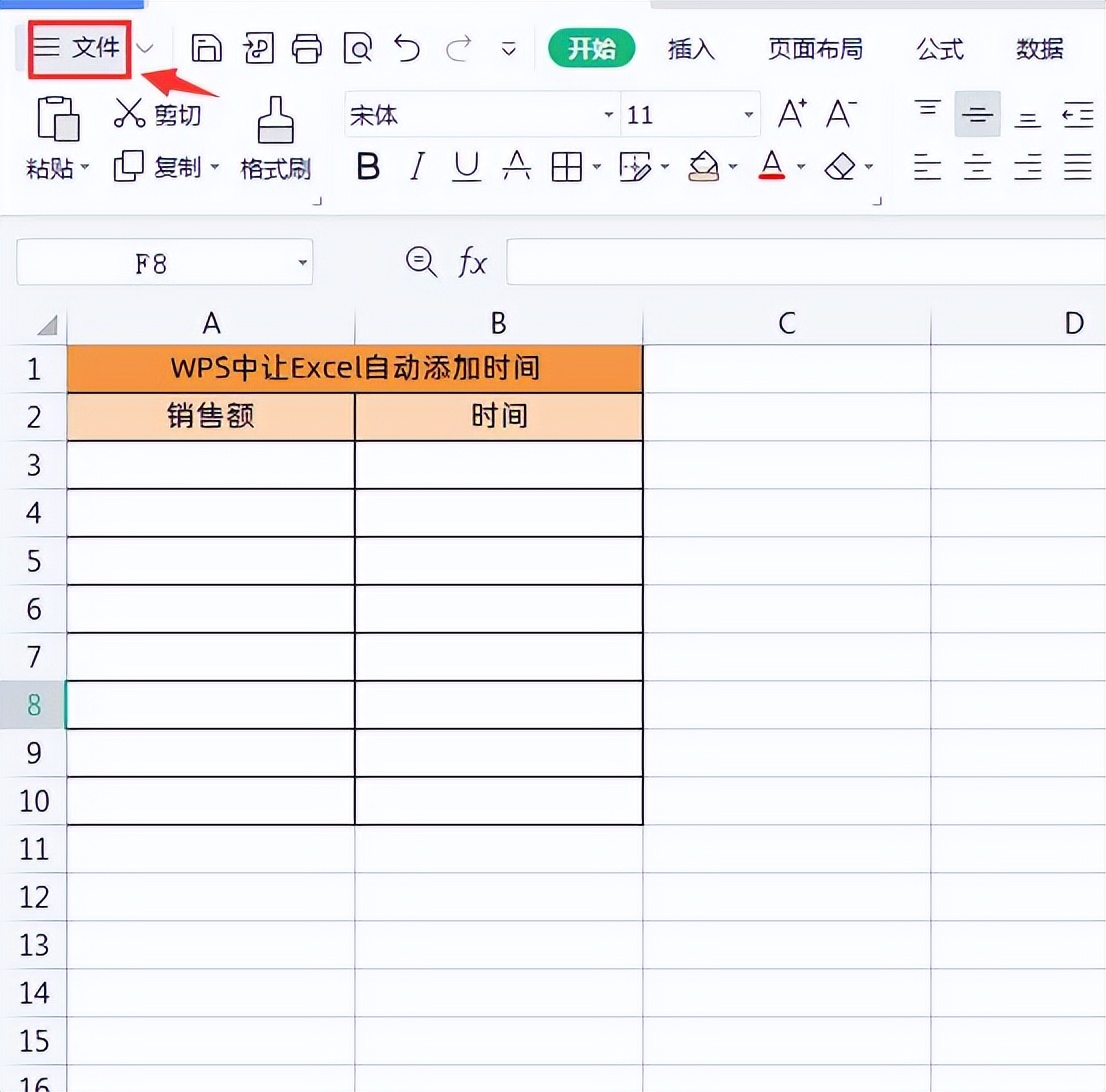
Task: Expand the 粘贴 paste options arrow
Action: coord(85,168)
